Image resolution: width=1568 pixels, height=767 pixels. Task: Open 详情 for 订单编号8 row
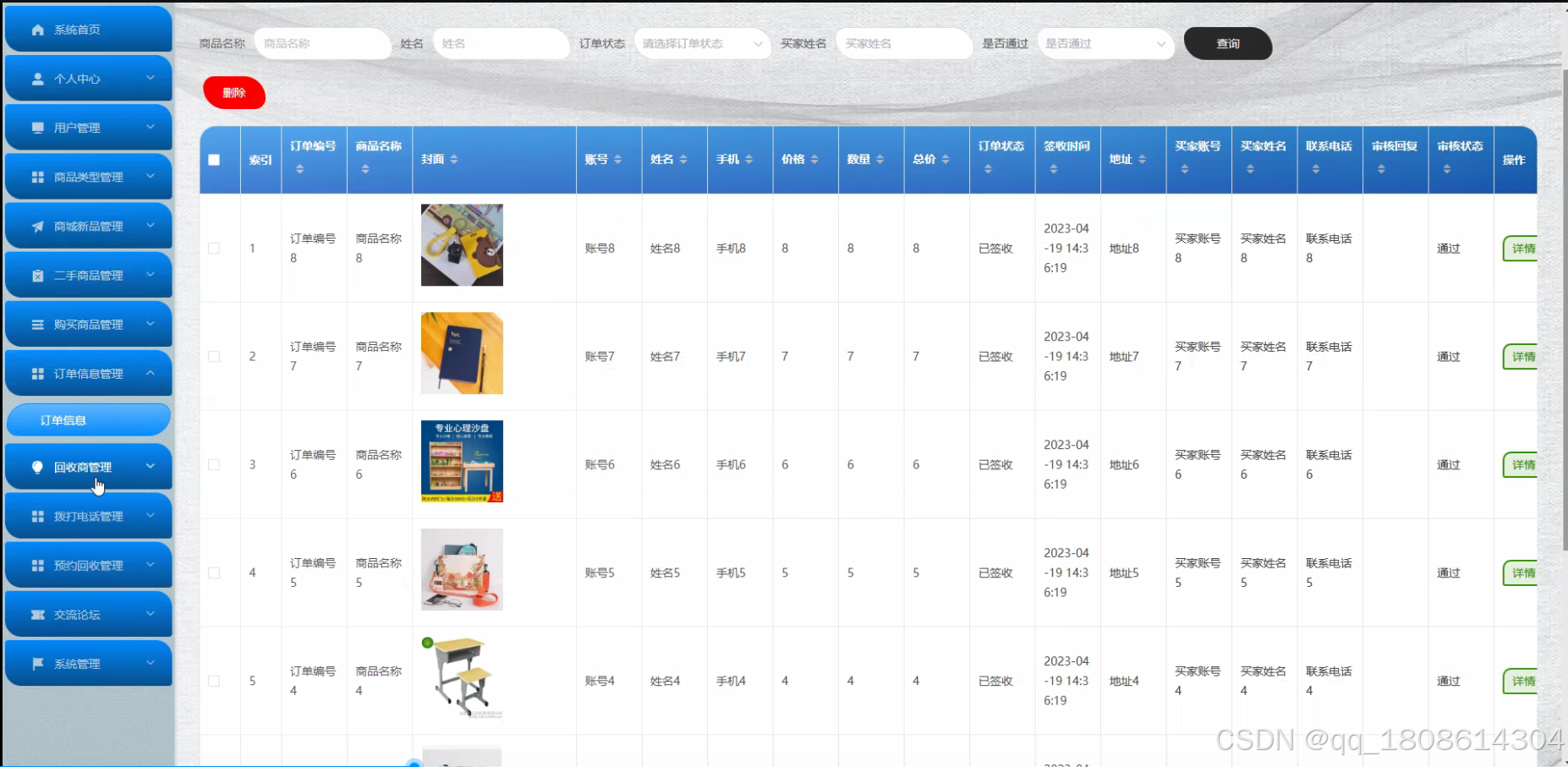coord(1521,249)
